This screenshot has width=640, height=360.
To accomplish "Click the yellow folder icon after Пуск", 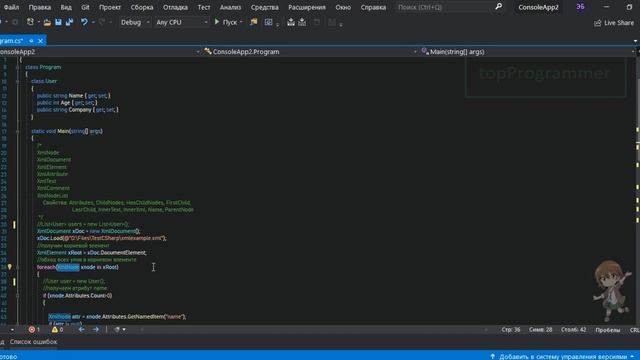I will pos(253,22).
